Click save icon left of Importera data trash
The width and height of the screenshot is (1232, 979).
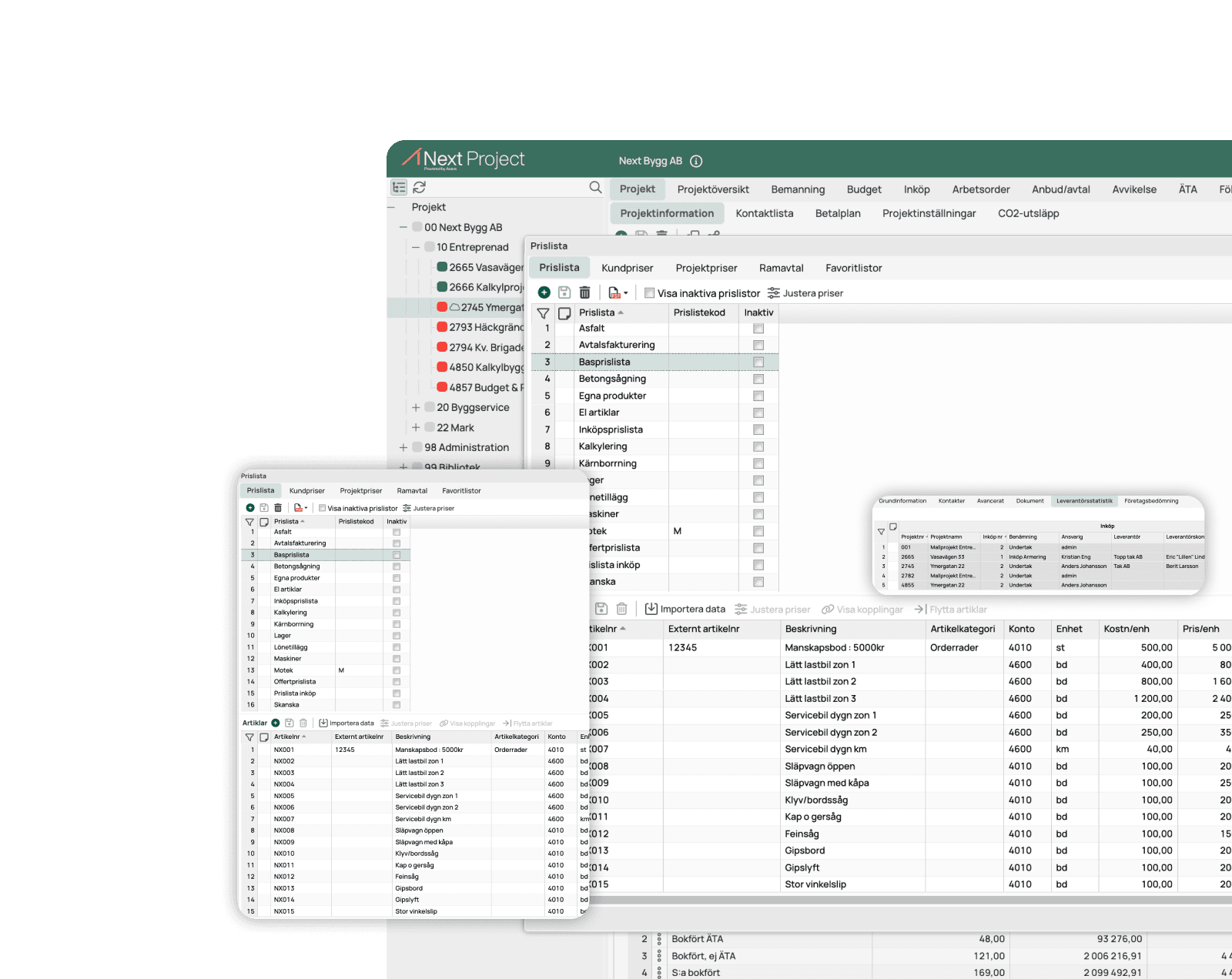click(x=602, y=609)
